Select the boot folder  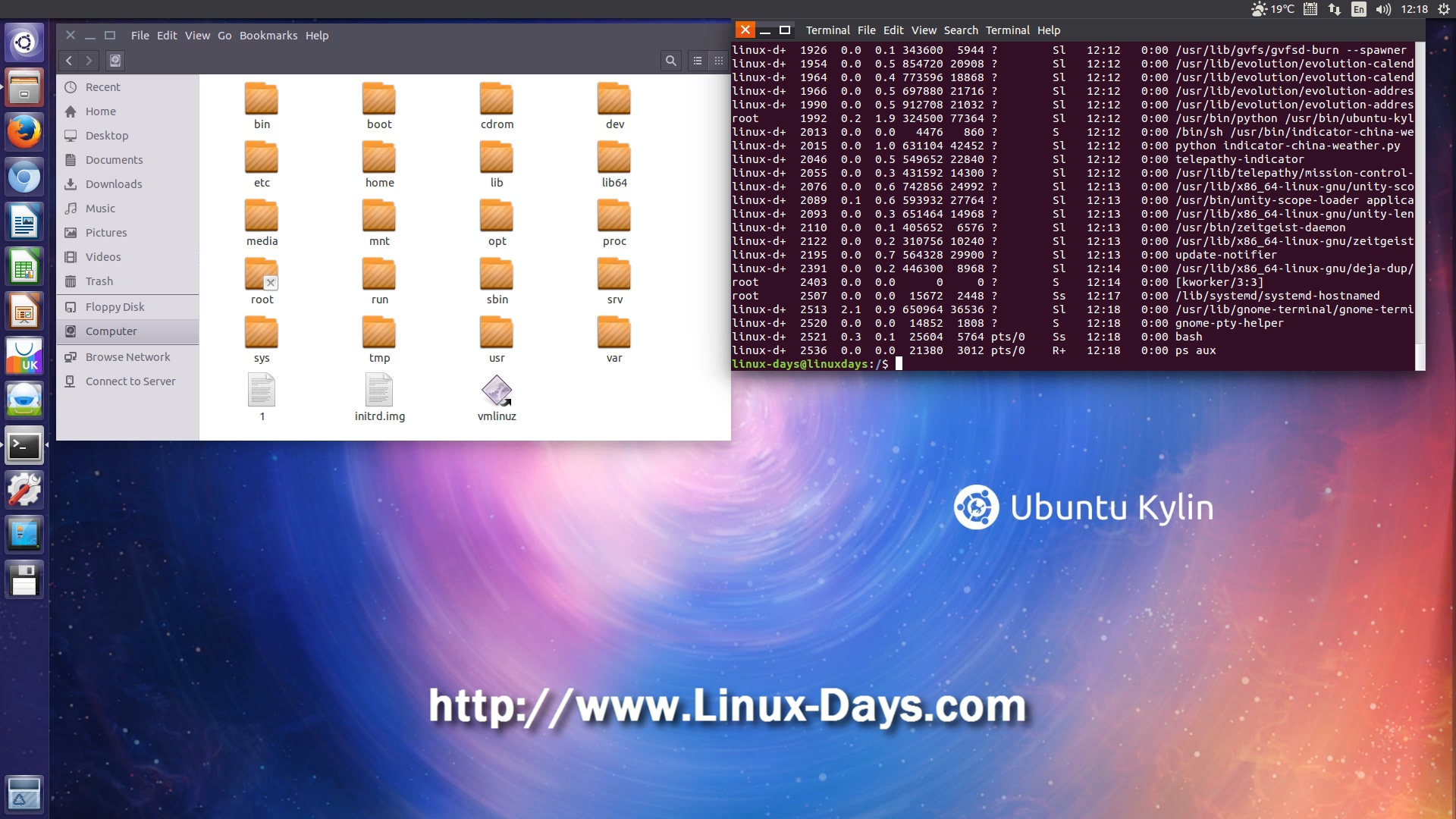click(x=379, y=106)
